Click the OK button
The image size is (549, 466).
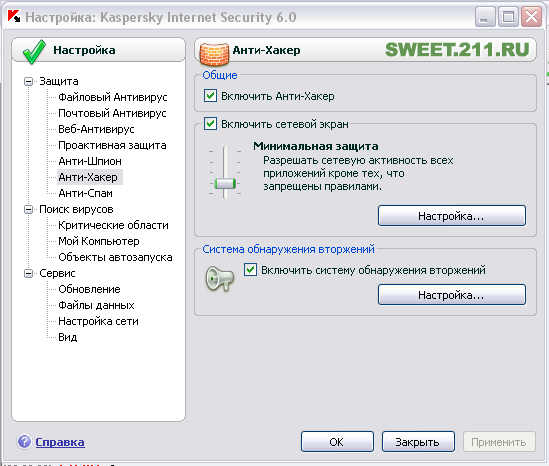pos(337,441)
